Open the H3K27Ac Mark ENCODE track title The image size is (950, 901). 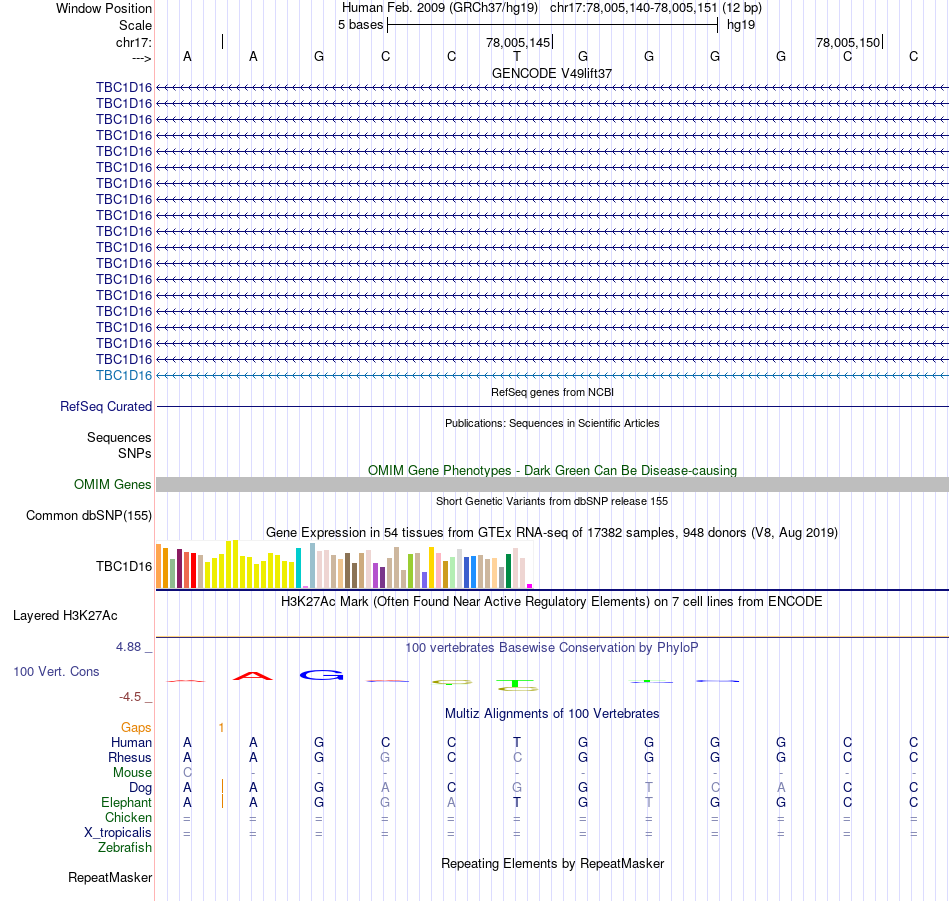click(552, 602)
